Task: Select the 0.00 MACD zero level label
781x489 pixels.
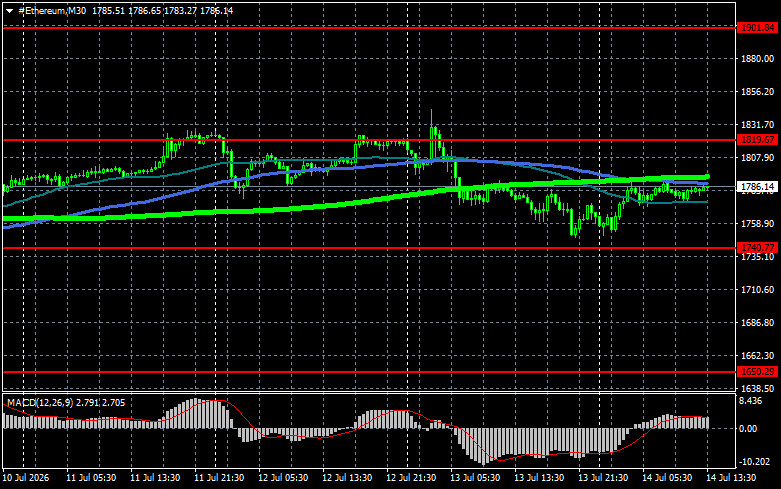Action: coord(748,429)
